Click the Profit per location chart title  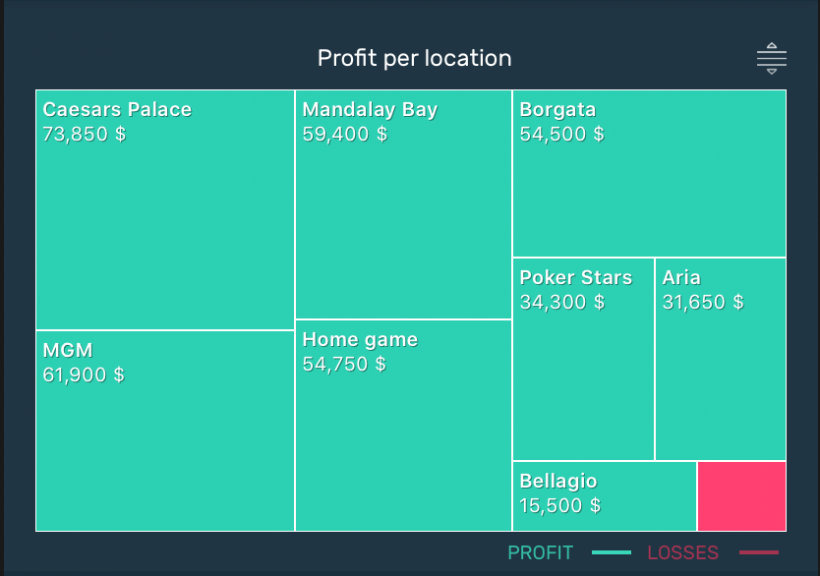click(x=414, y=58)
